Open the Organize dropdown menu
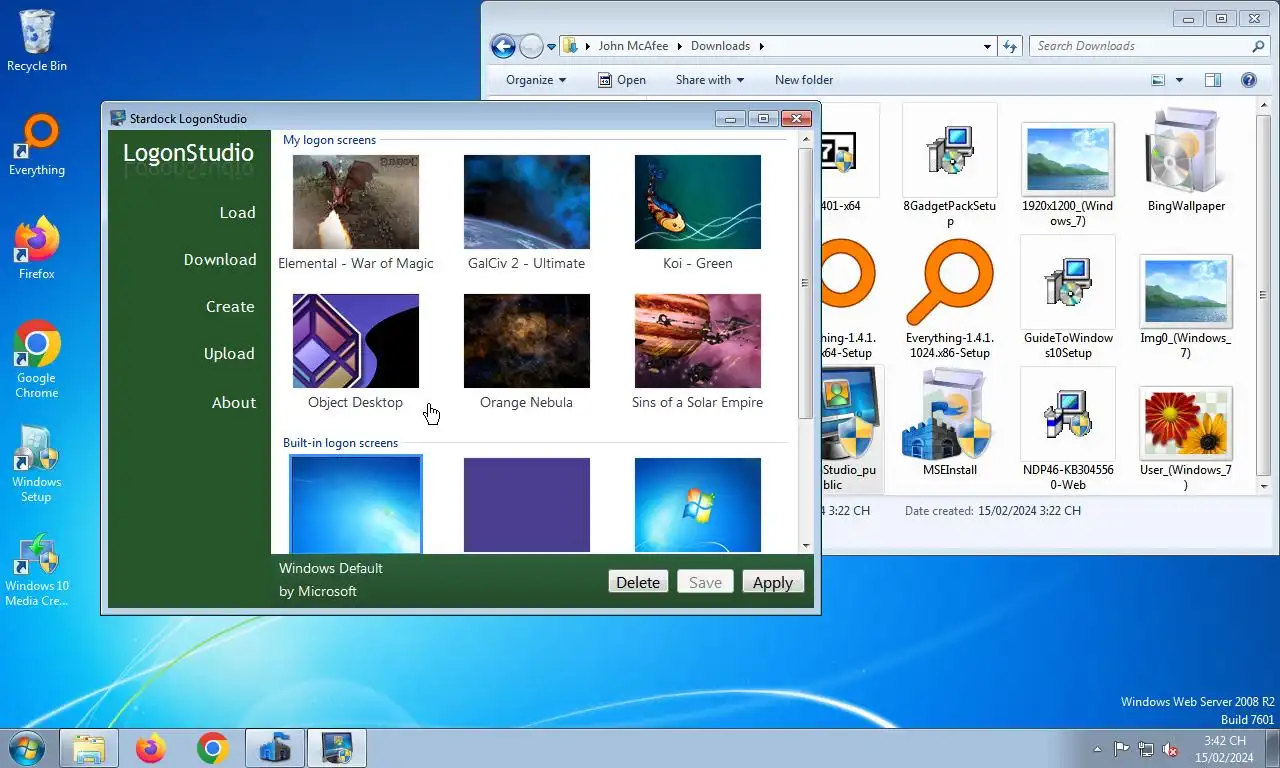Image resolution: width=1280 pixels, height=768 pixels. point(536,80)
